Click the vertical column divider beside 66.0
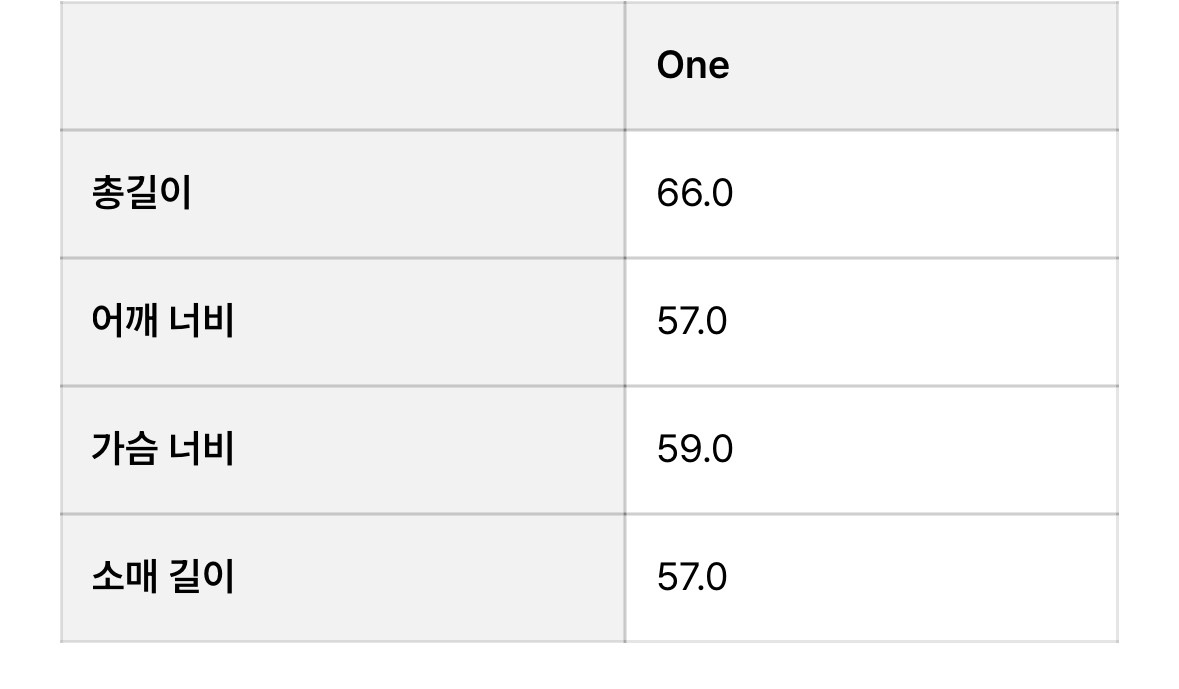Image resolution: width=1179 pixels, height=689 pixels. click(625, 193)
